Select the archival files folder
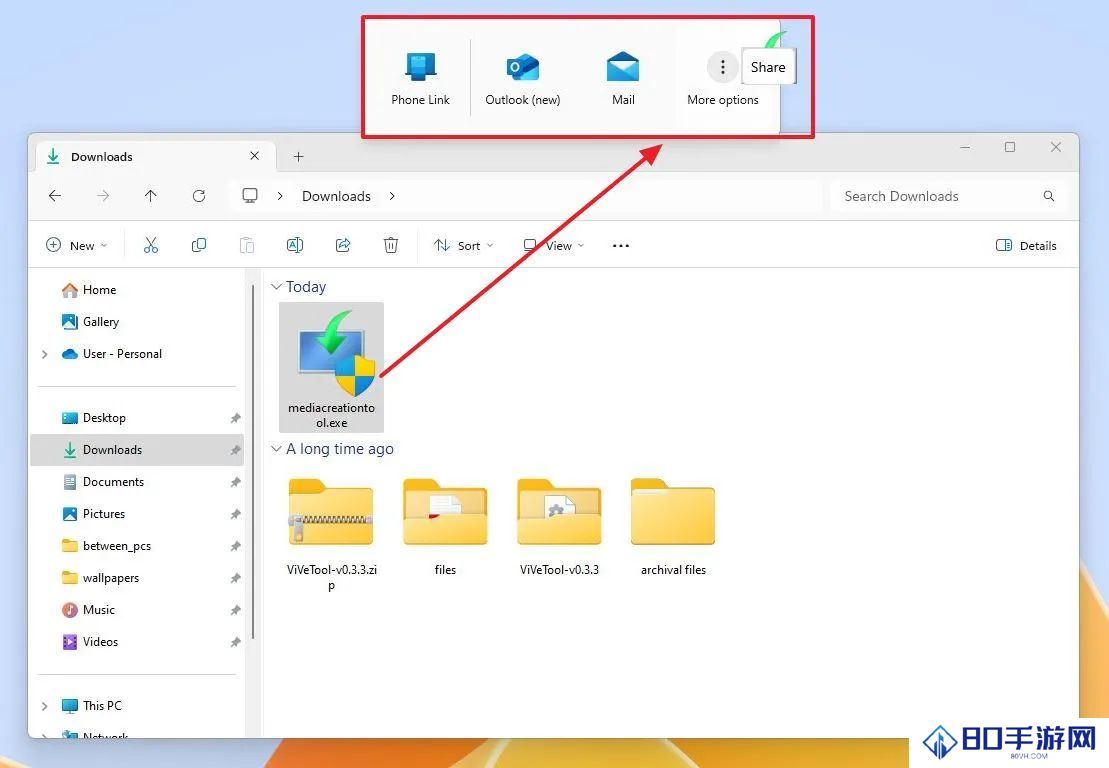1109x768 pixels. (673, 527)
